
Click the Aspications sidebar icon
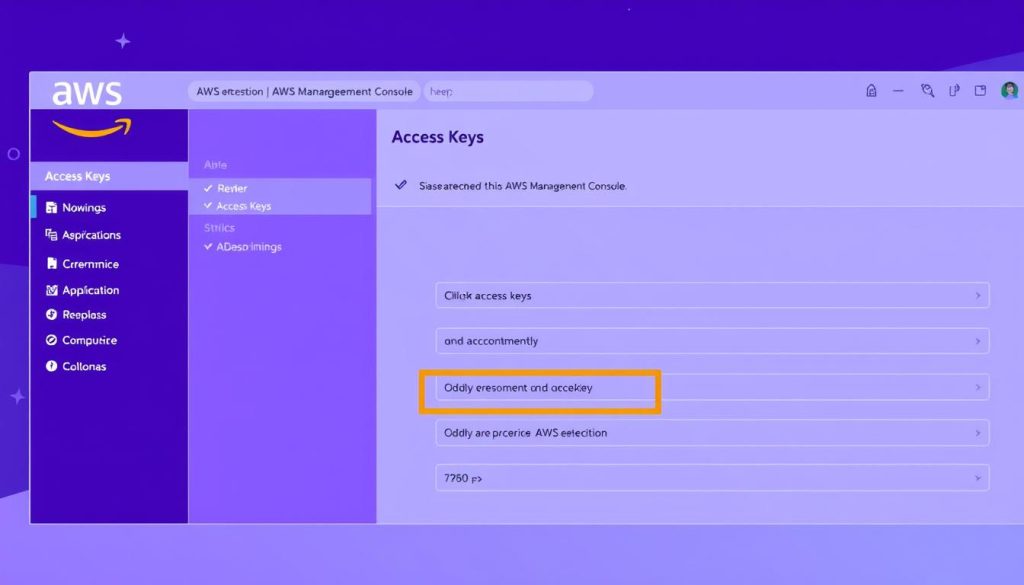51,234
